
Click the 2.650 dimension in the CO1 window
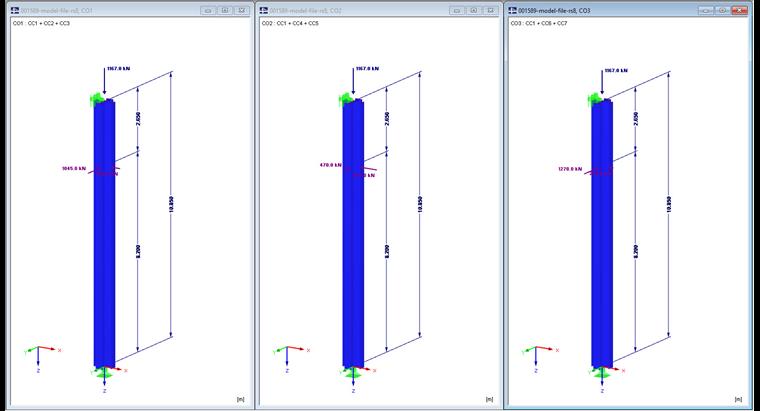point(138,118)
